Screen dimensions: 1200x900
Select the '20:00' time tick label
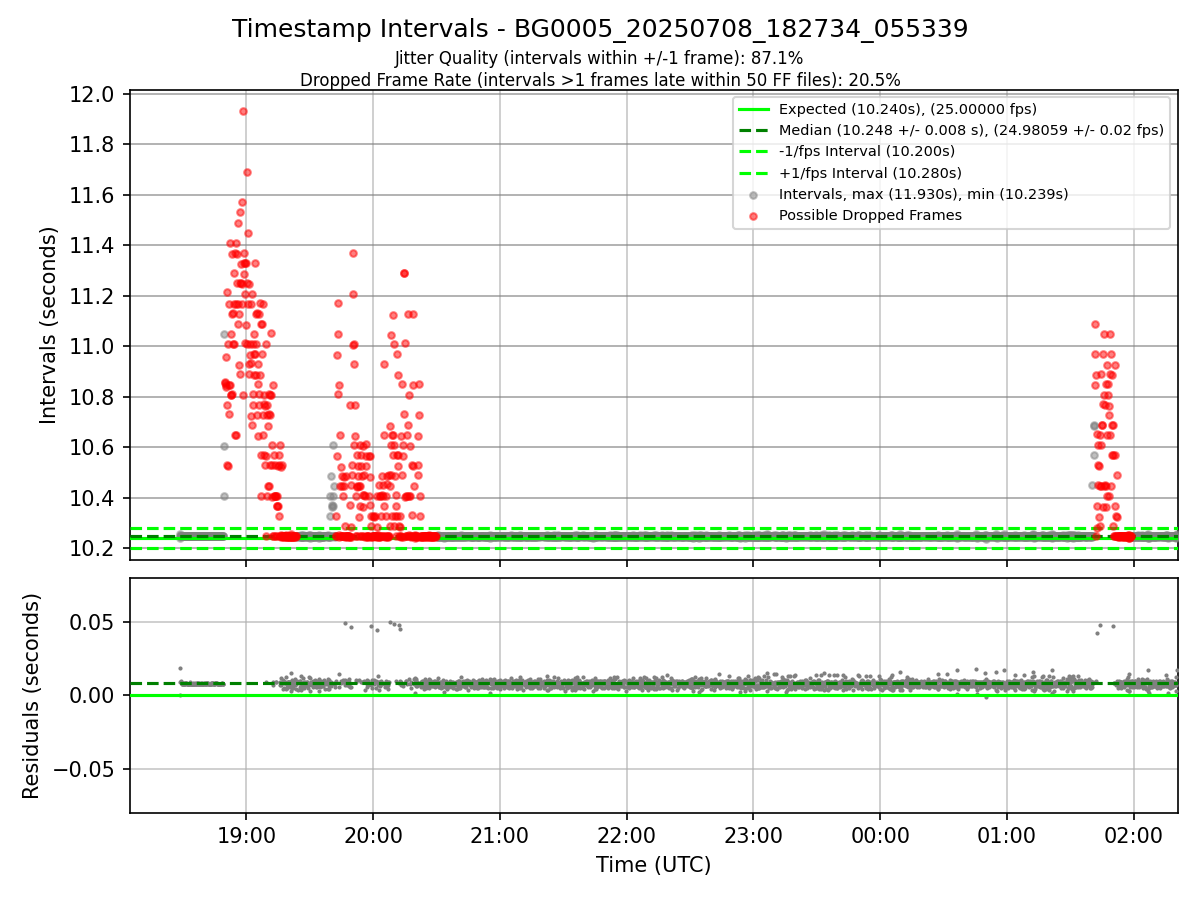pos(373,835)
